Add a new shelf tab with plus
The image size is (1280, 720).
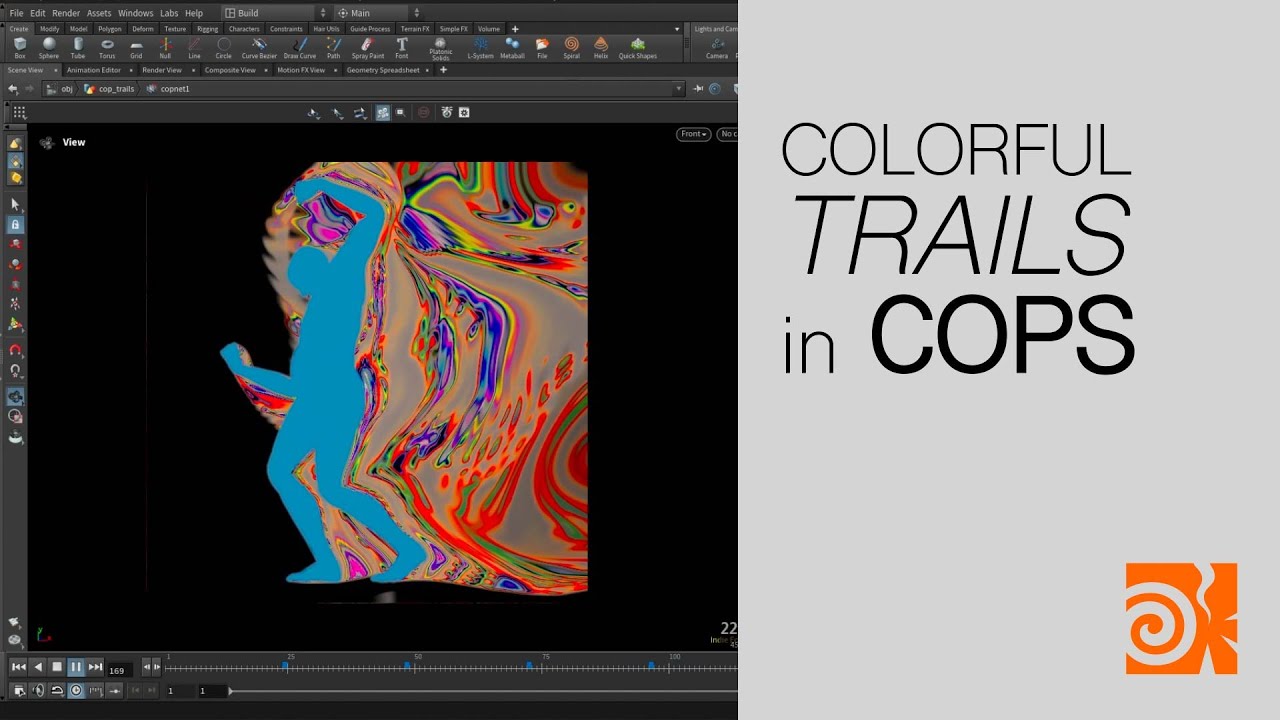point(515,29)
